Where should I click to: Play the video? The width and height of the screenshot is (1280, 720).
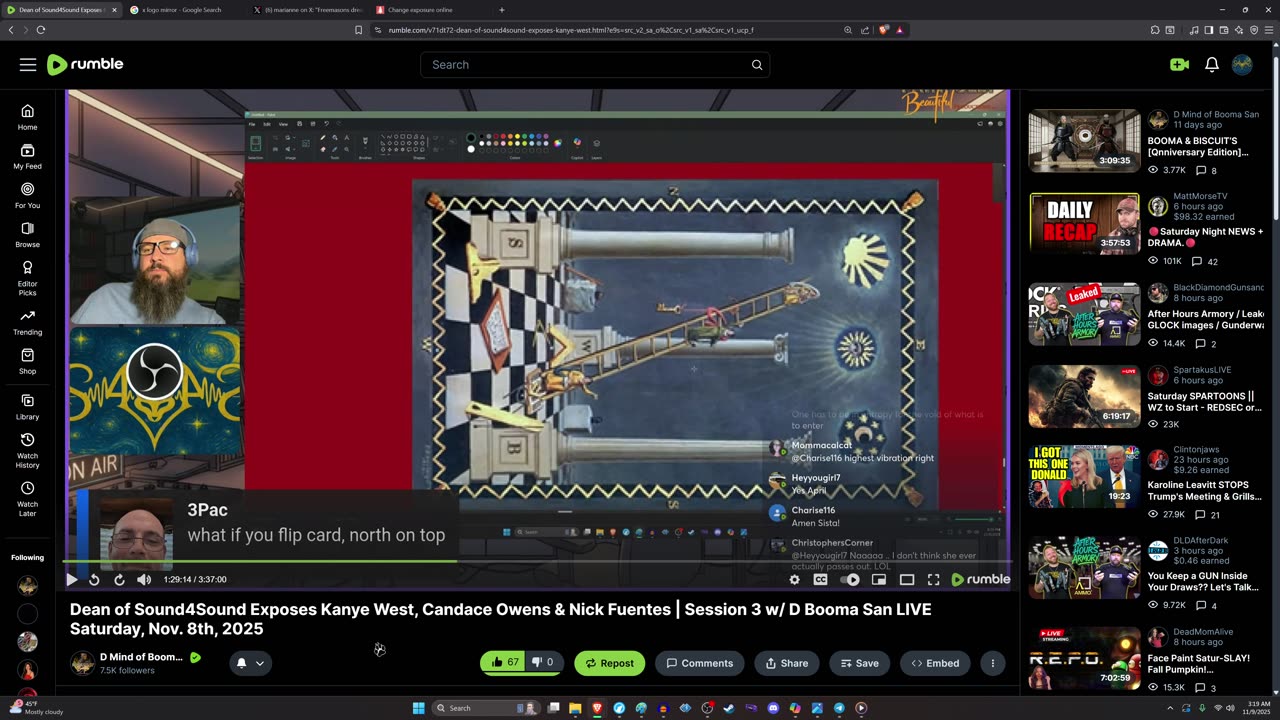[x=72, y=579]
